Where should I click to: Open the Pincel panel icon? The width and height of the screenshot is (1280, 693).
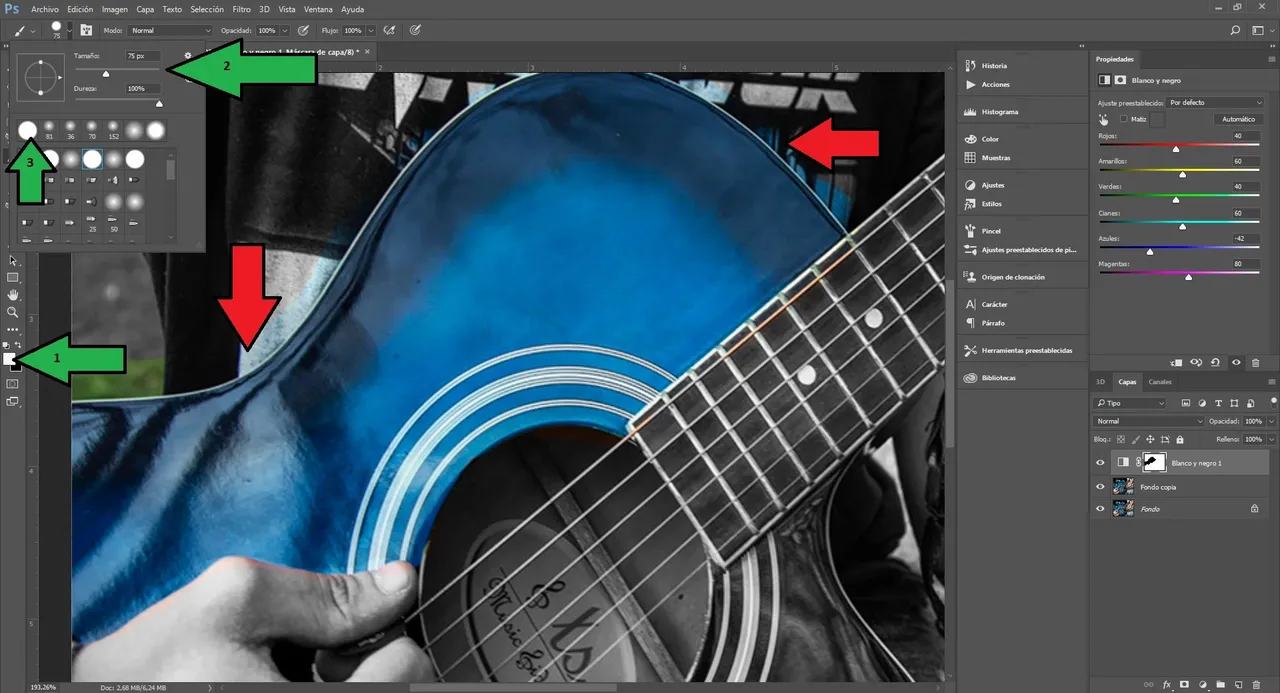(x=970, y=231)
